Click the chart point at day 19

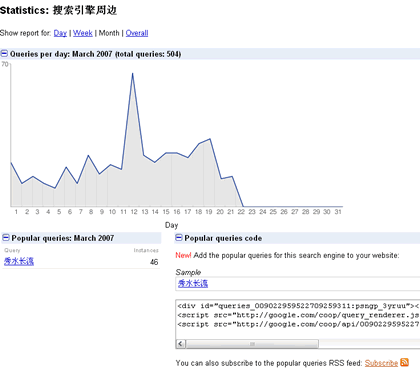(x=210, y=139)
